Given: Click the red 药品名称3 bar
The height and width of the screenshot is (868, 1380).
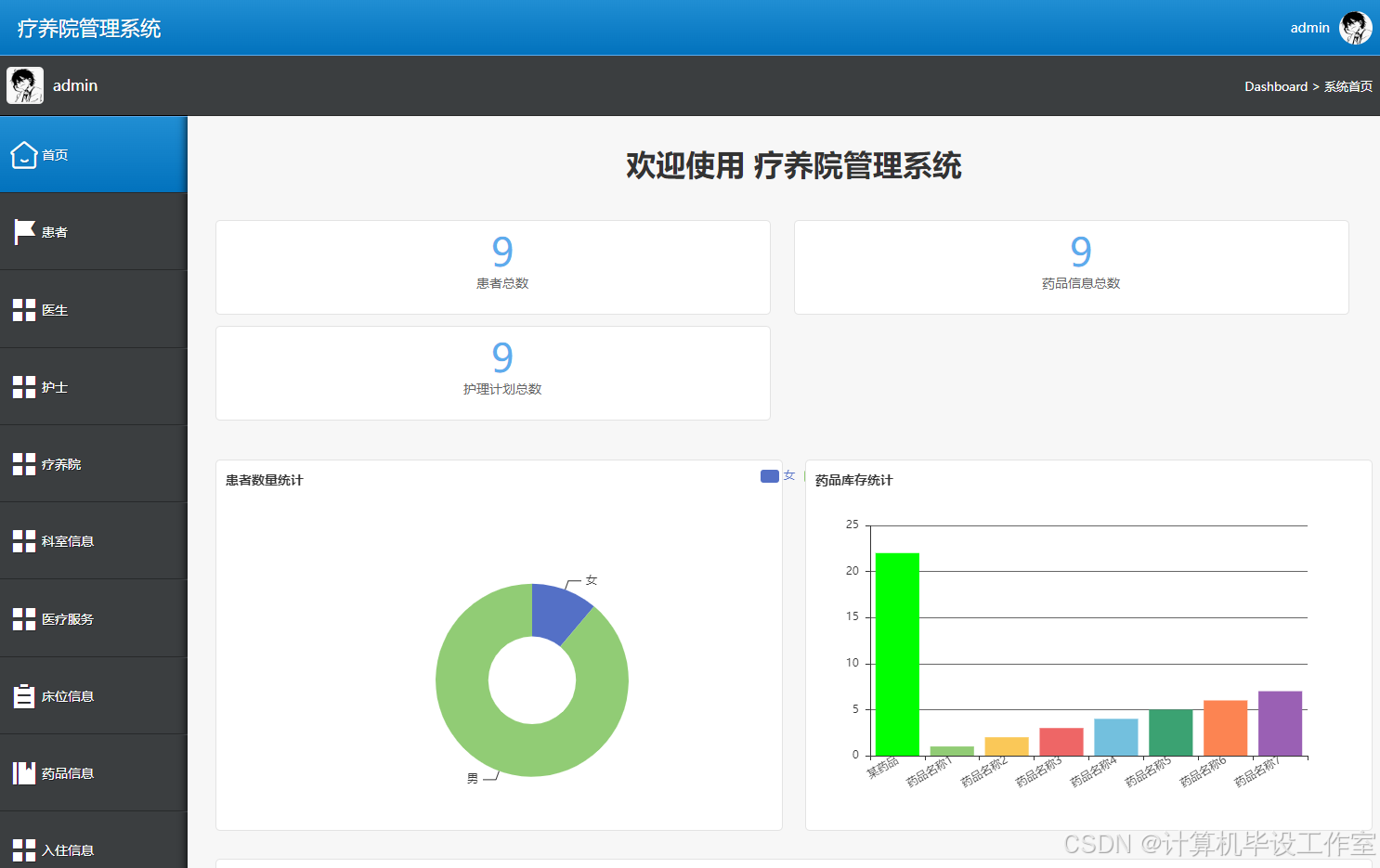Looking at the screenshot, I should click(x=1061, y=742).
